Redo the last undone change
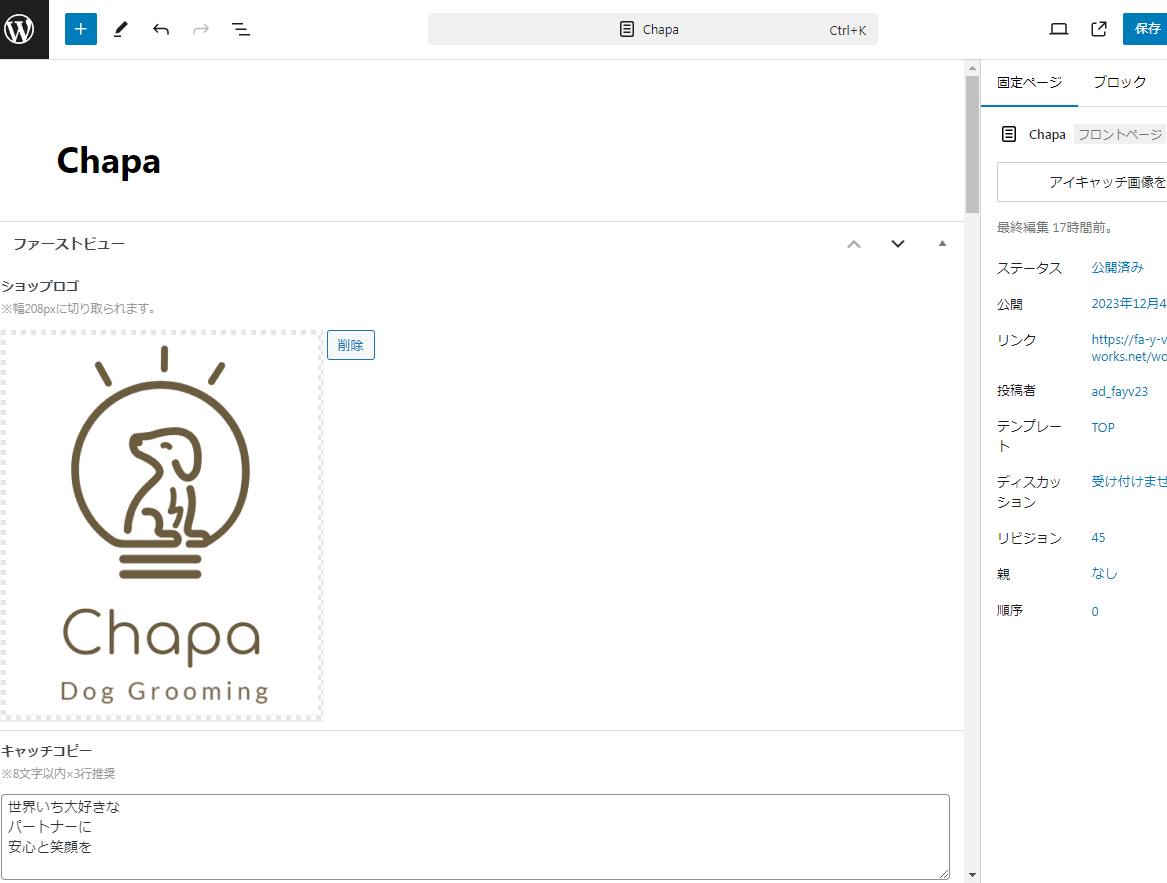Screen dimensions: 1167x883 (x=201, y=29)
